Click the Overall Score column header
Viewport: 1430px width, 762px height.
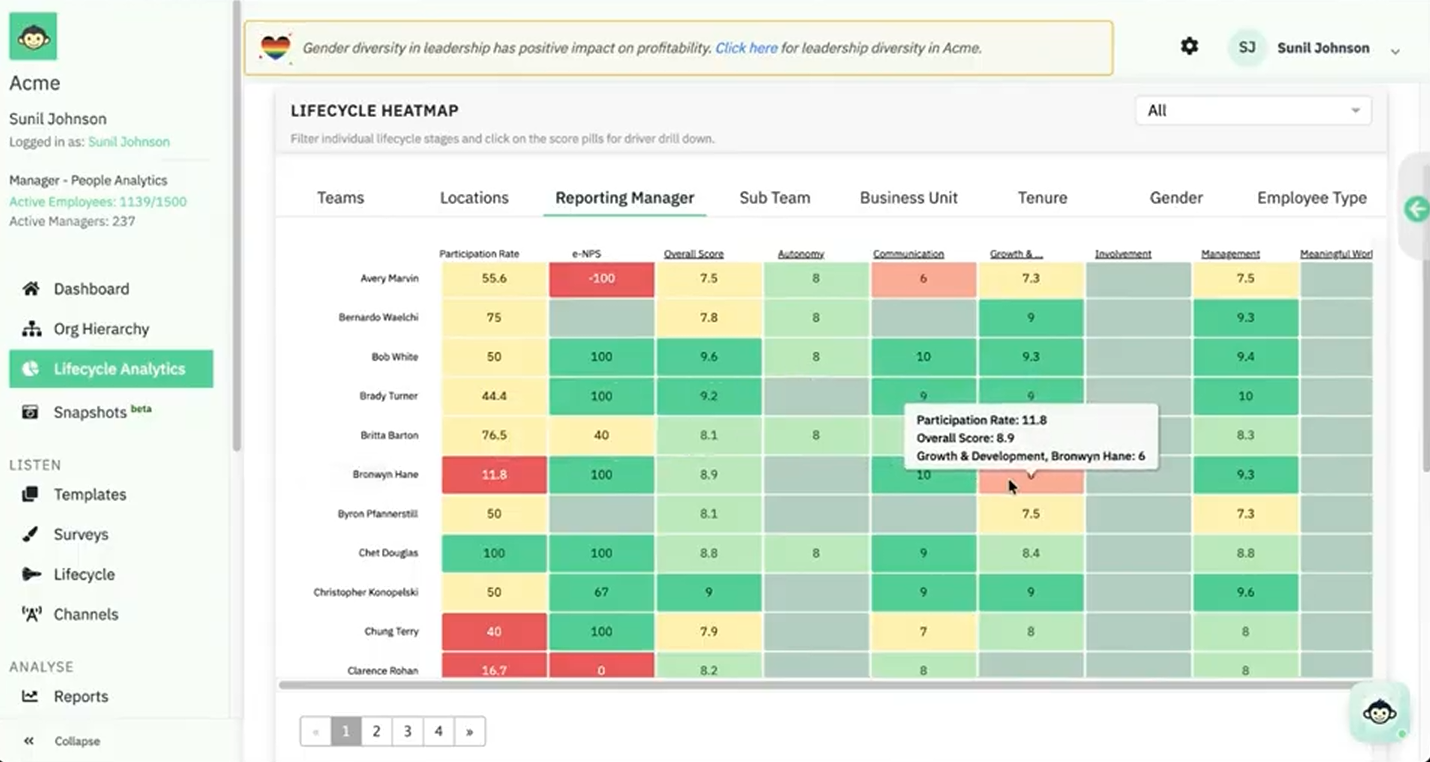point(693,254)
